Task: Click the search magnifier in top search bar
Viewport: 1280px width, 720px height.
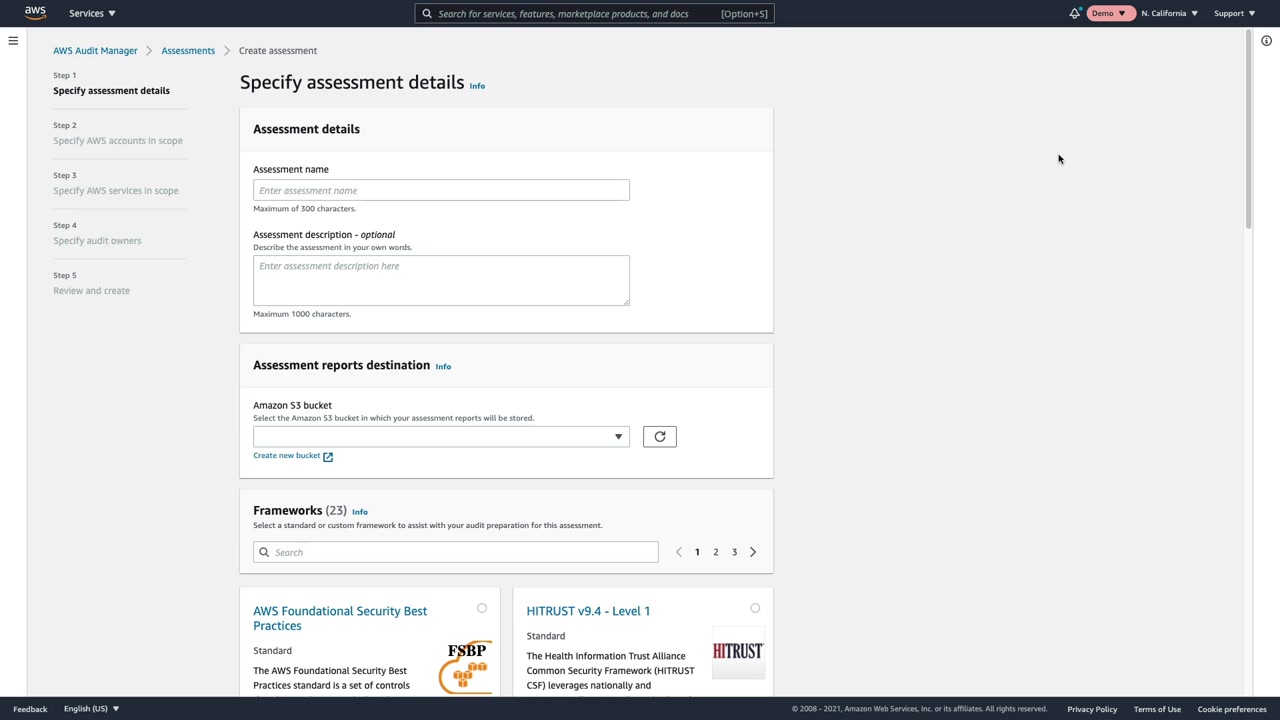Action: tap(427, 14)
